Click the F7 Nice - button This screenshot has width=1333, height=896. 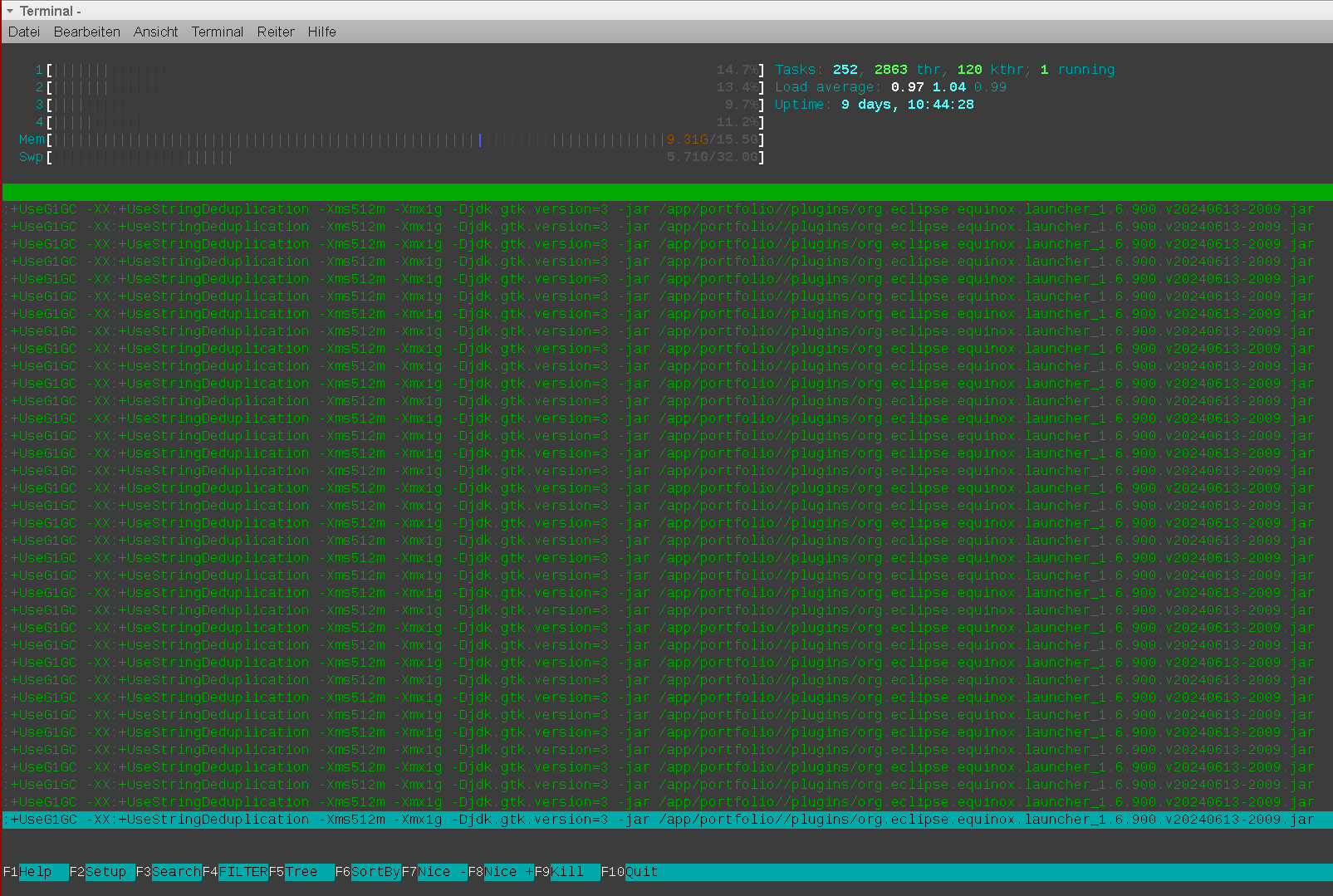[434, 872]
